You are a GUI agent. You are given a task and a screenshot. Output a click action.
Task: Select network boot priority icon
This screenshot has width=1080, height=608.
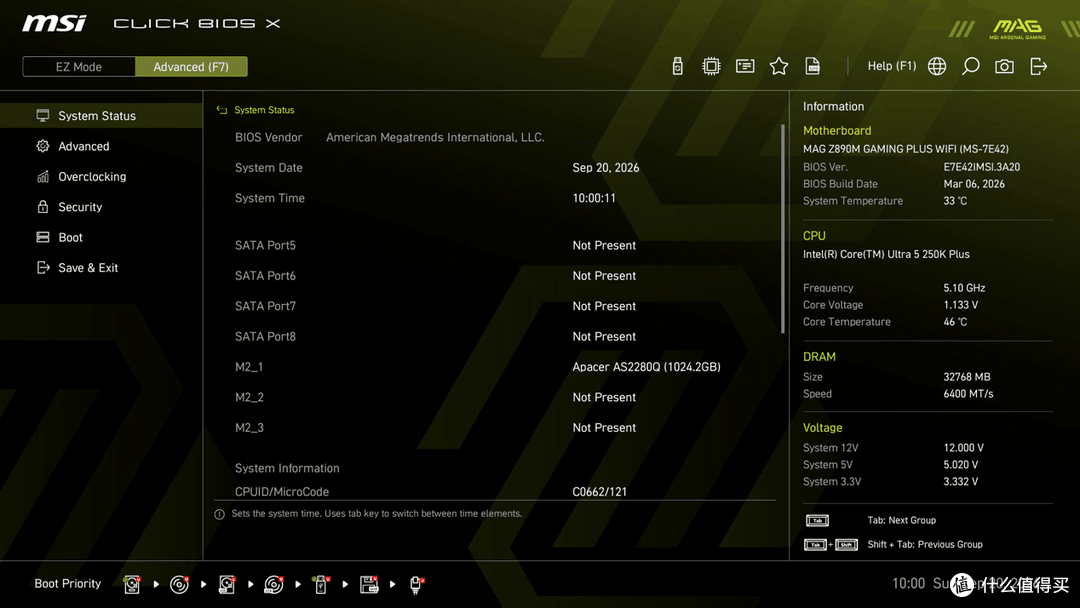point(416,584)
